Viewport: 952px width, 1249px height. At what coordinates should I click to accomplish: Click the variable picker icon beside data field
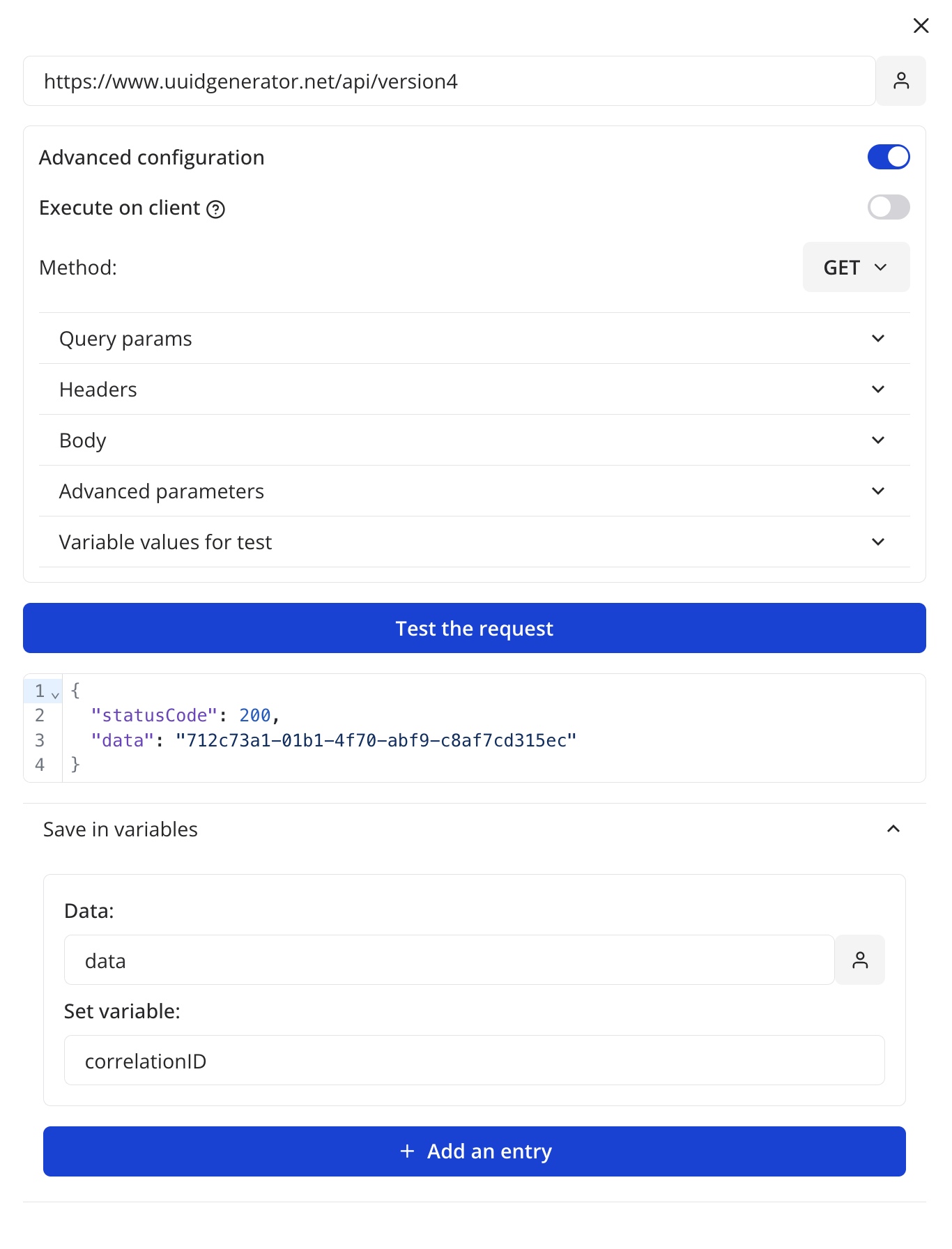[x=860, y=960]
